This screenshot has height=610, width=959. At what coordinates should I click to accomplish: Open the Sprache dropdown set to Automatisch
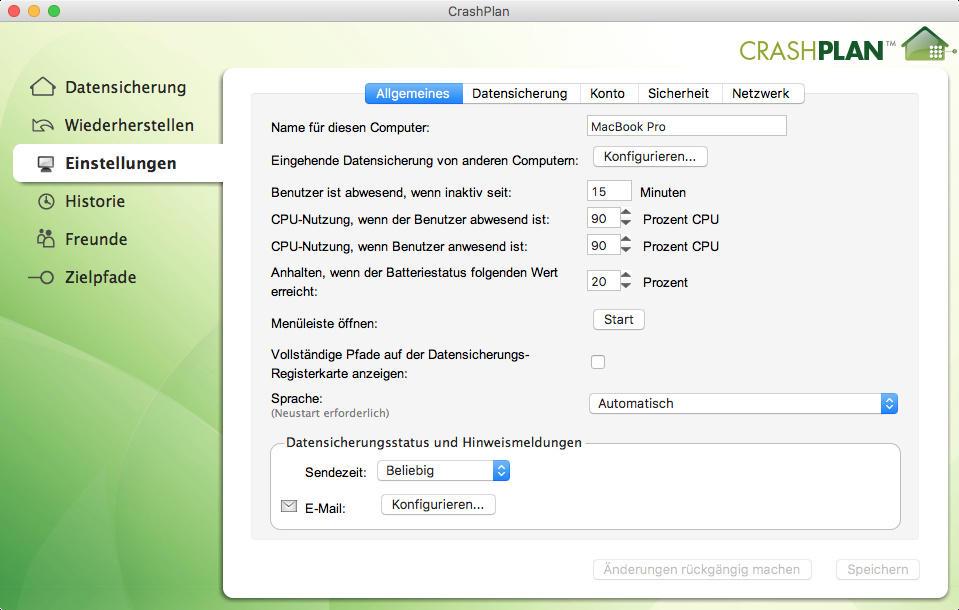click(743, 404)
